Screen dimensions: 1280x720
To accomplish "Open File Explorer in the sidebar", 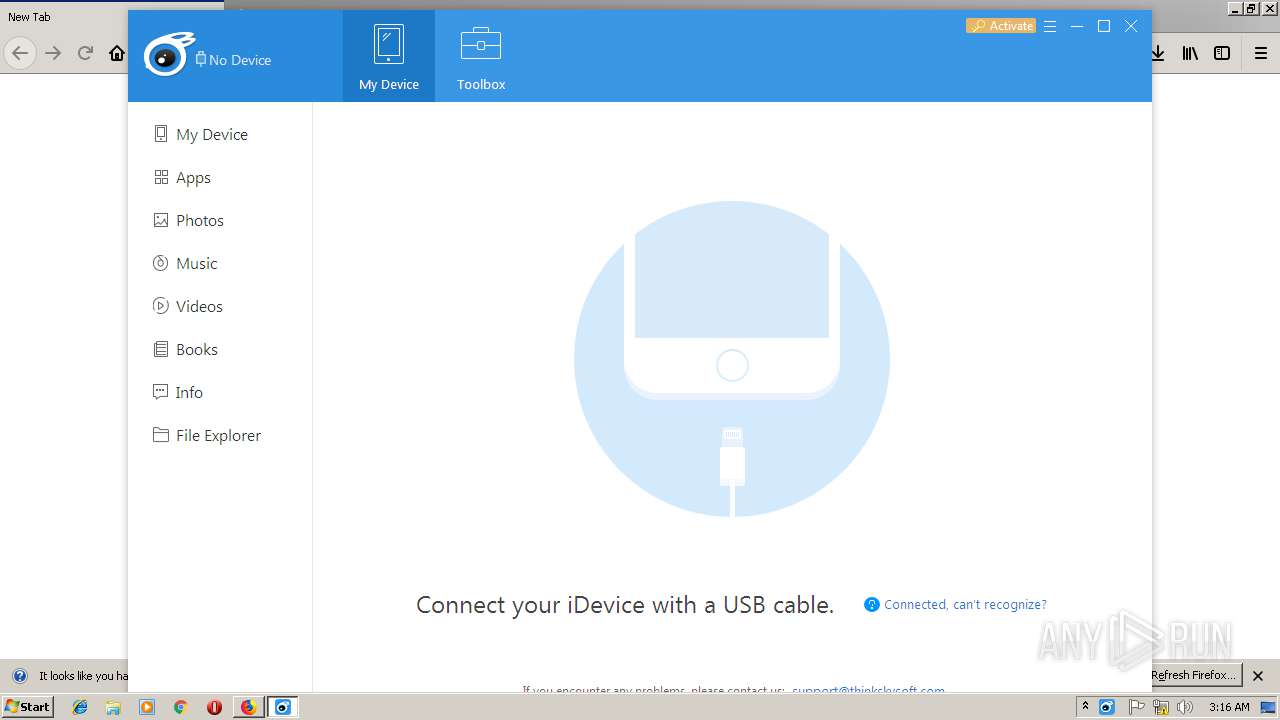I will pos(207,435).
